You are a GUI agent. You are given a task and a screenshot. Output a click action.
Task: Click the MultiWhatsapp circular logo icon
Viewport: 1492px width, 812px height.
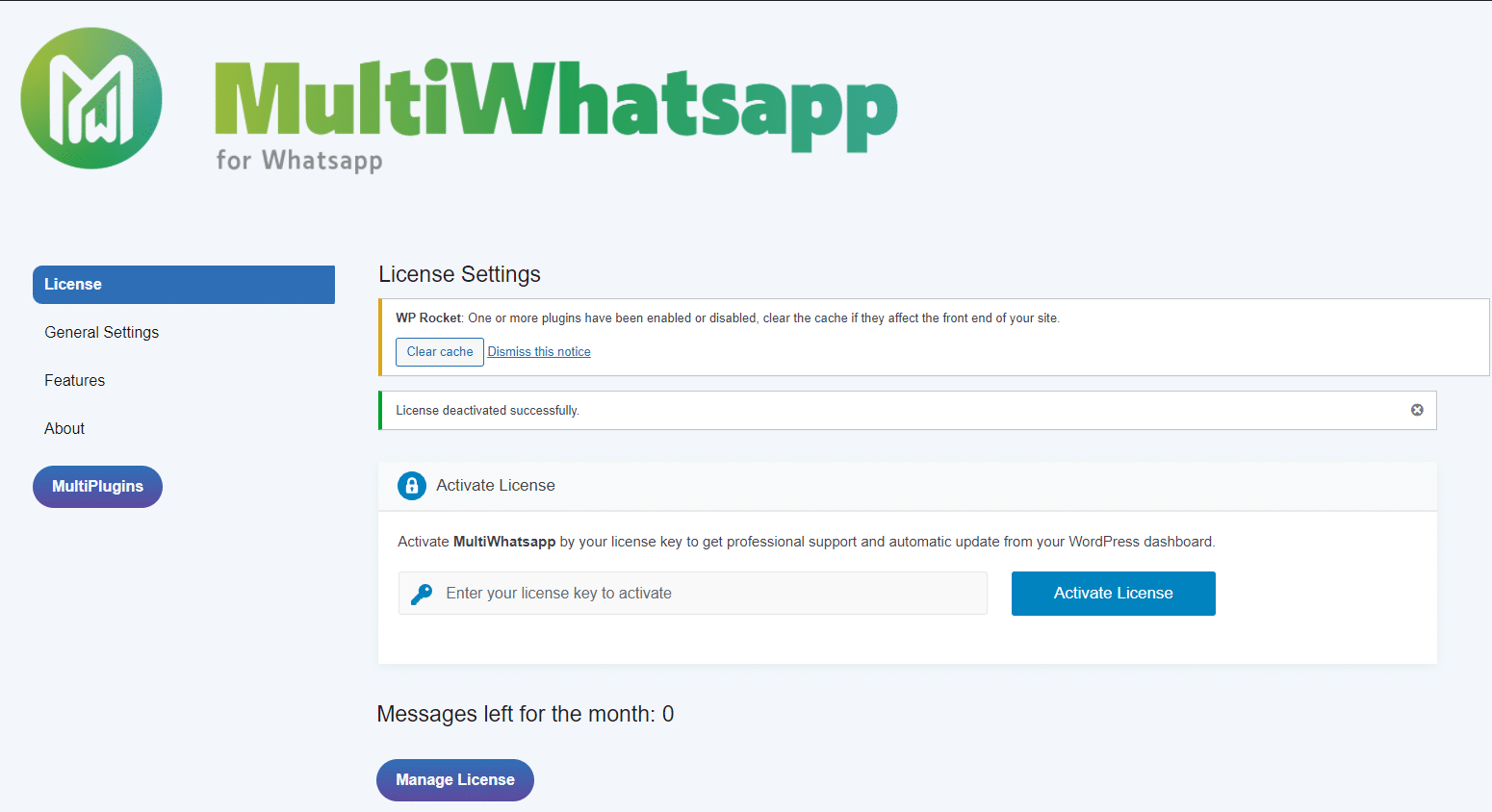point(90,97)
